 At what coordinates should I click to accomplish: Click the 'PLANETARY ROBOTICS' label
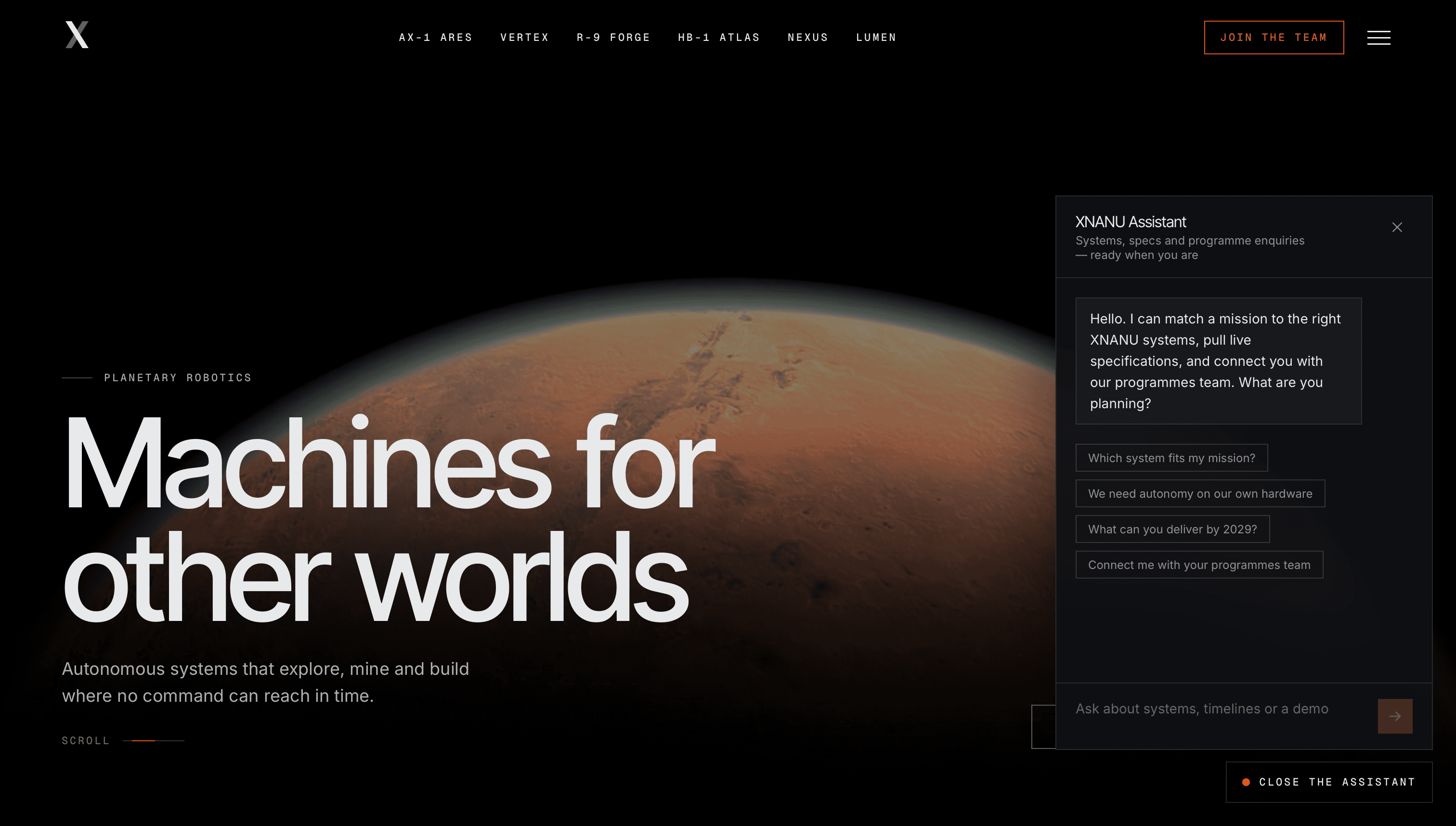[178, 378]
